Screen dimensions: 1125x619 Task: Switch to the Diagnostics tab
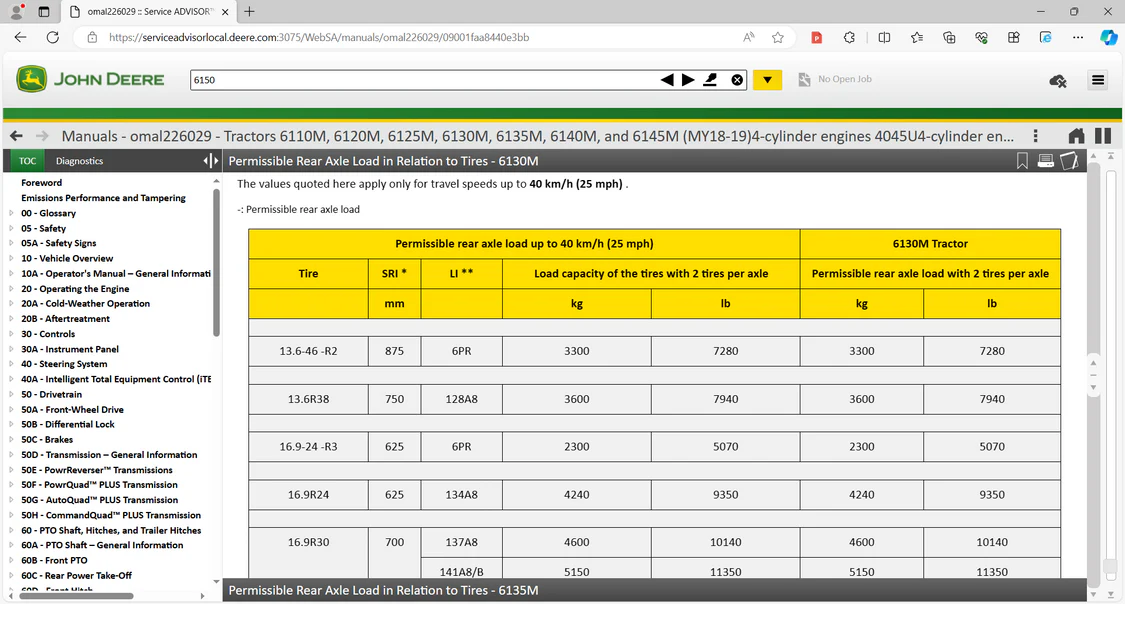pyautogui.click(x=79, y=161)
